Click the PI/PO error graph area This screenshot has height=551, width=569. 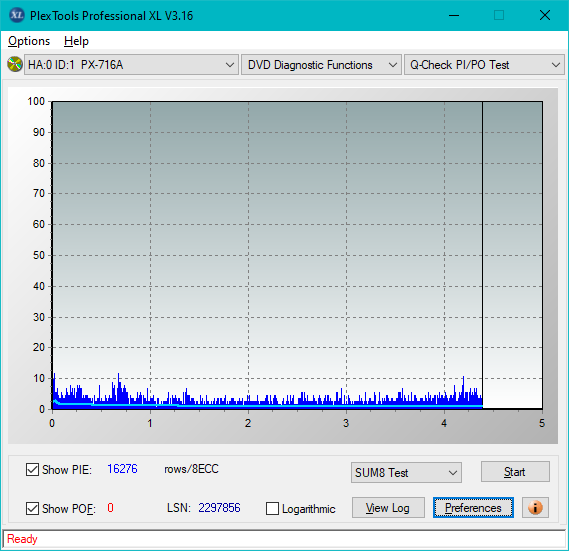click(x=297, y=255)
